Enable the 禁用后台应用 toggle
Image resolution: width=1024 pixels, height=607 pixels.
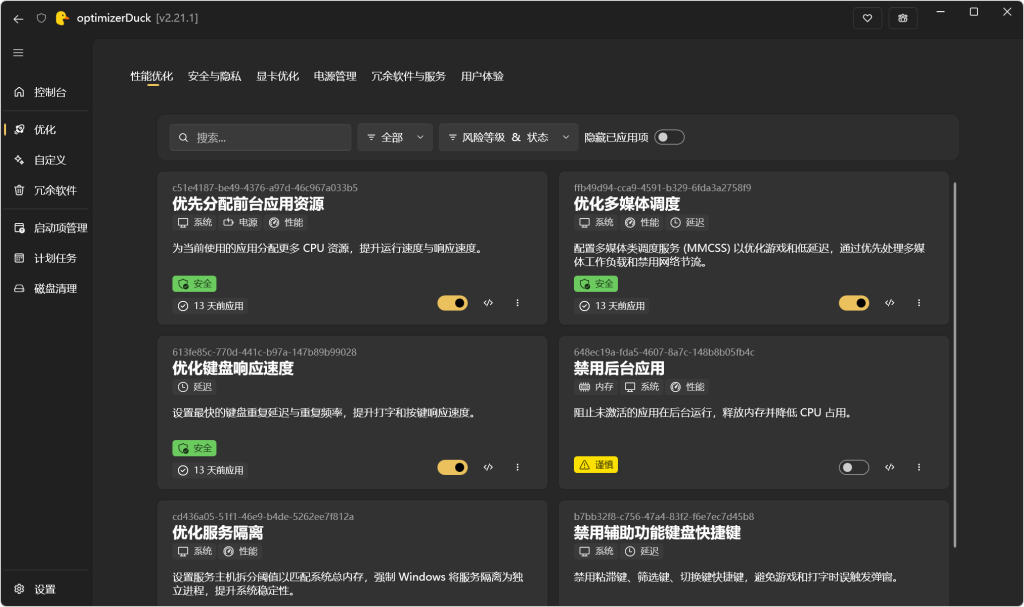(x=854, y=467)
